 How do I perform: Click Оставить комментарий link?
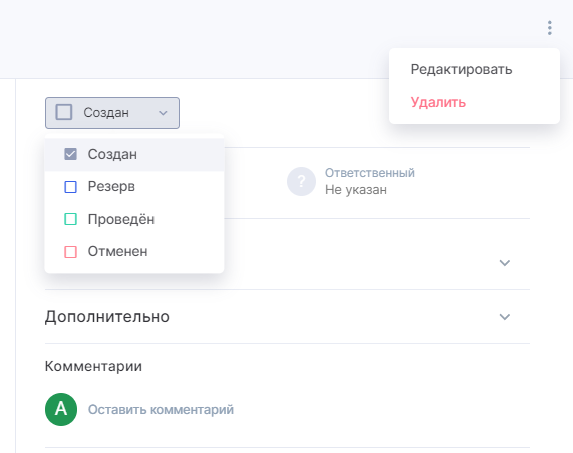point(161,410)
